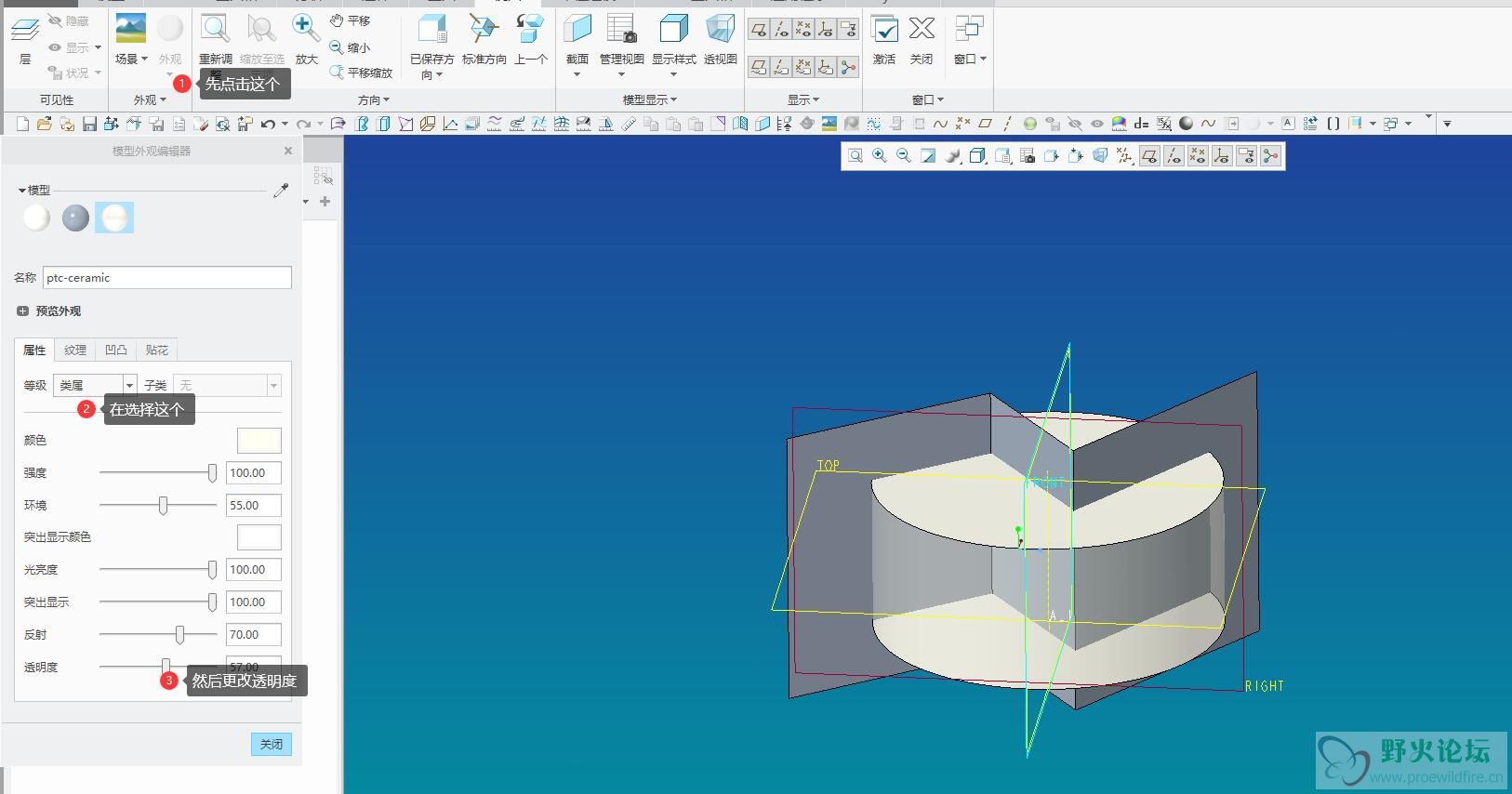Toggle point display in ribbon 显示 group

pos(803,29)
